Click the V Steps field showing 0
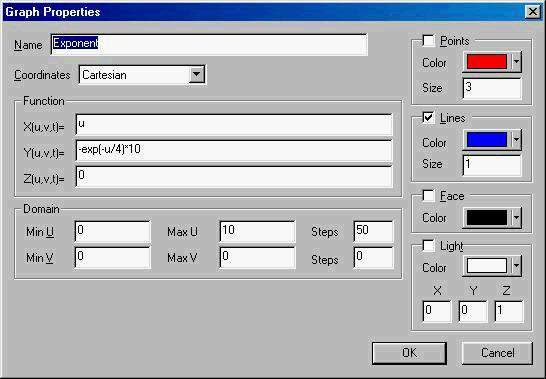The height and width of the screenshot is (379, 546). 373,257
